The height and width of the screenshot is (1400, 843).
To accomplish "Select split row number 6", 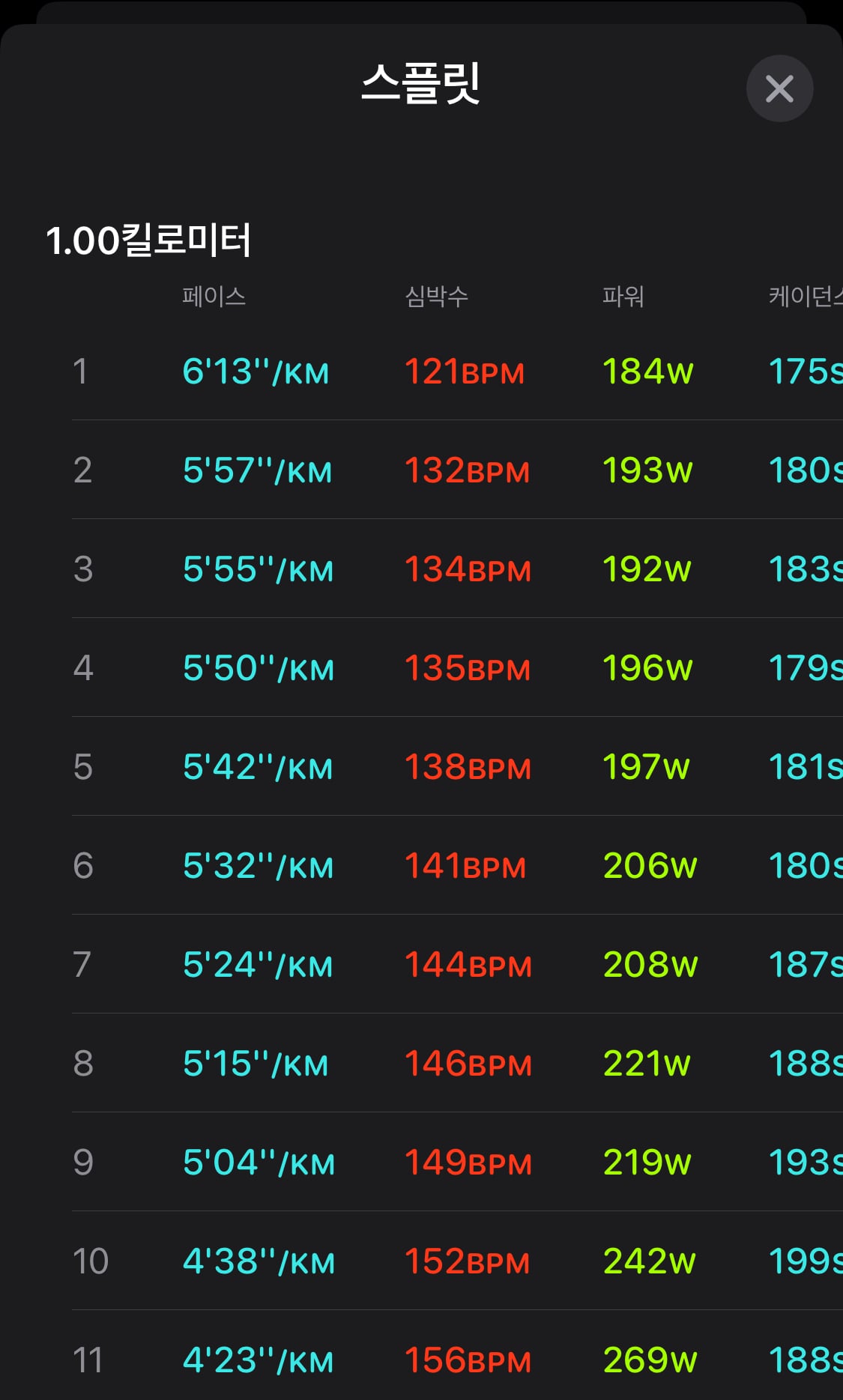I will tap(83, 866).
